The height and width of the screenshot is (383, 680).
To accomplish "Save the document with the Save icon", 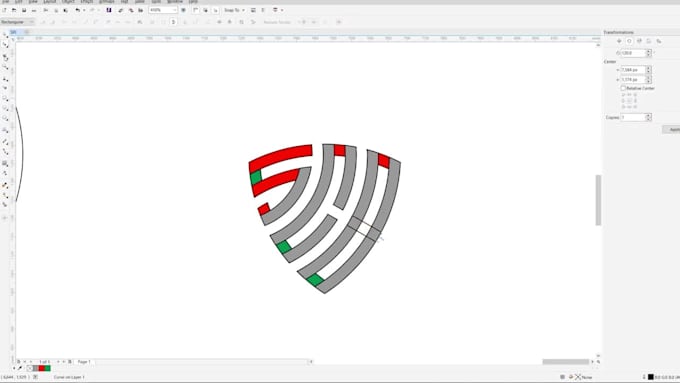I will (24, 10).
